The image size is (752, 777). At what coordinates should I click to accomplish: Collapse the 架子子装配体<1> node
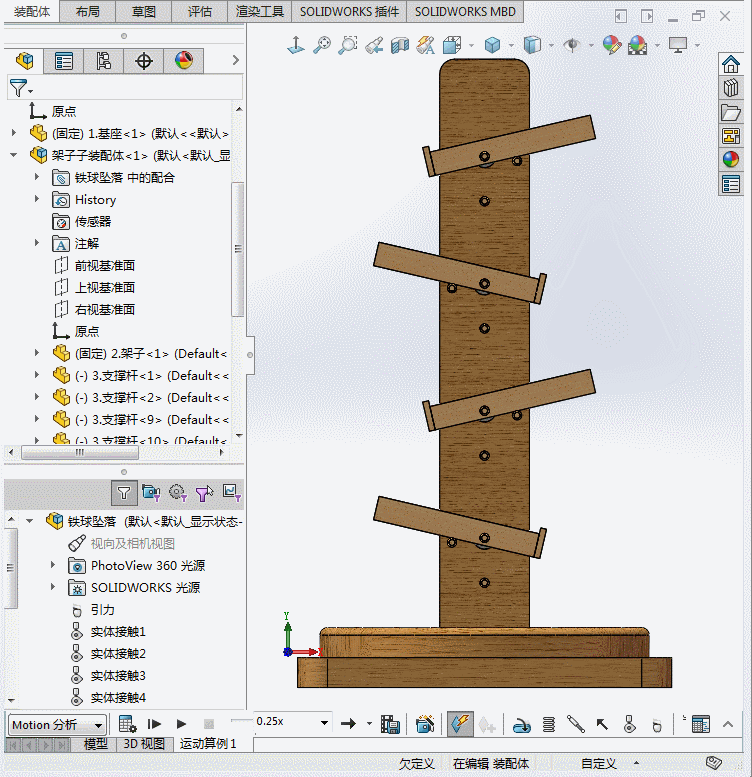(x=14, y=155)
